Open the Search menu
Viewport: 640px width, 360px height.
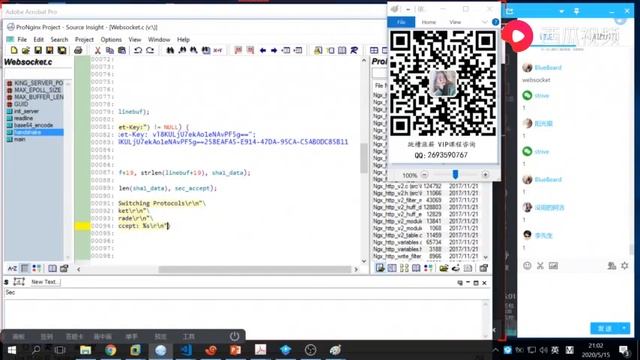click(59, 39)
